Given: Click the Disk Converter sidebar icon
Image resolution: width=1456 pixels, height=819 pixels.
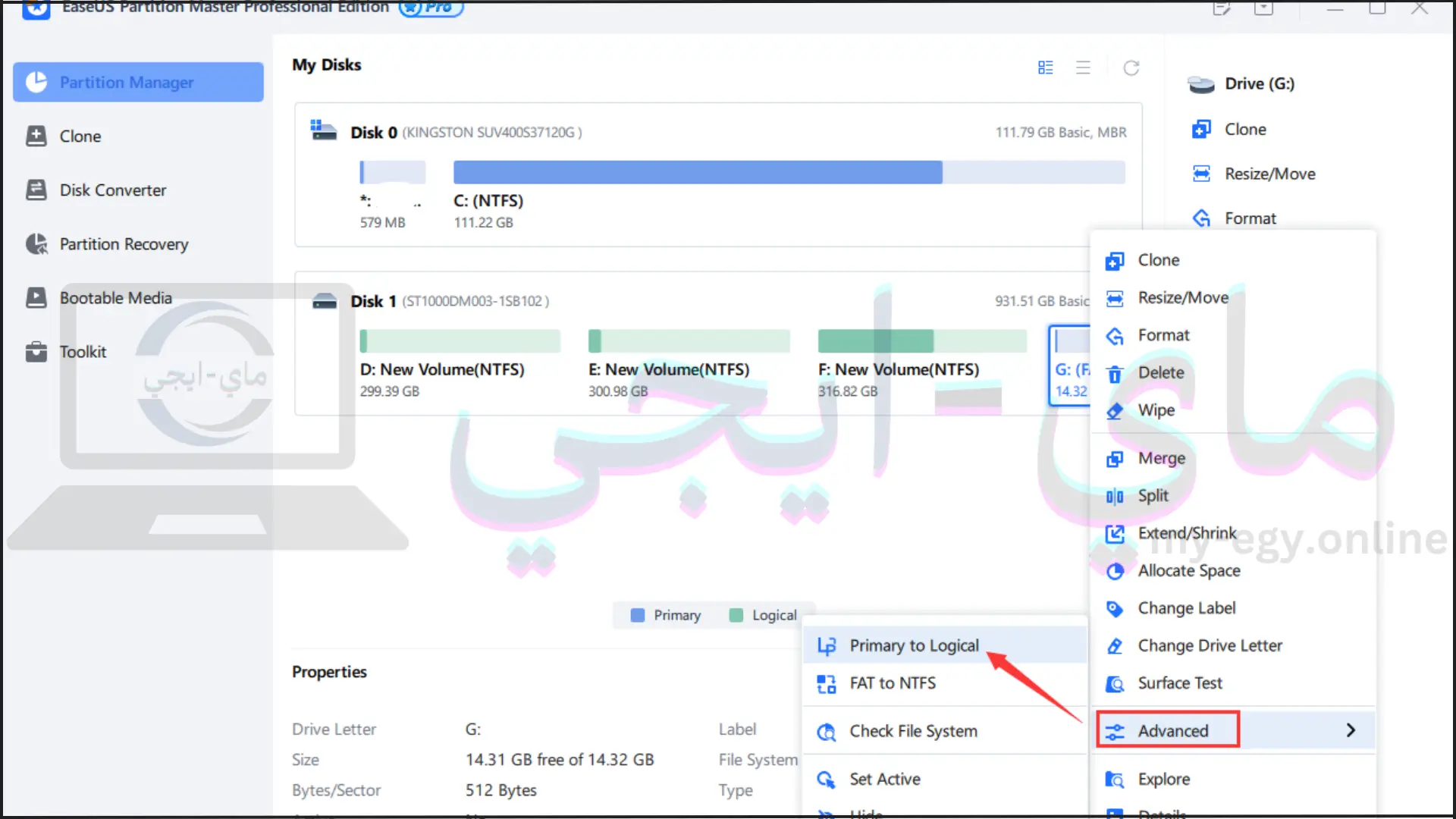Looking at the screenshot, I should pos(36,190).
